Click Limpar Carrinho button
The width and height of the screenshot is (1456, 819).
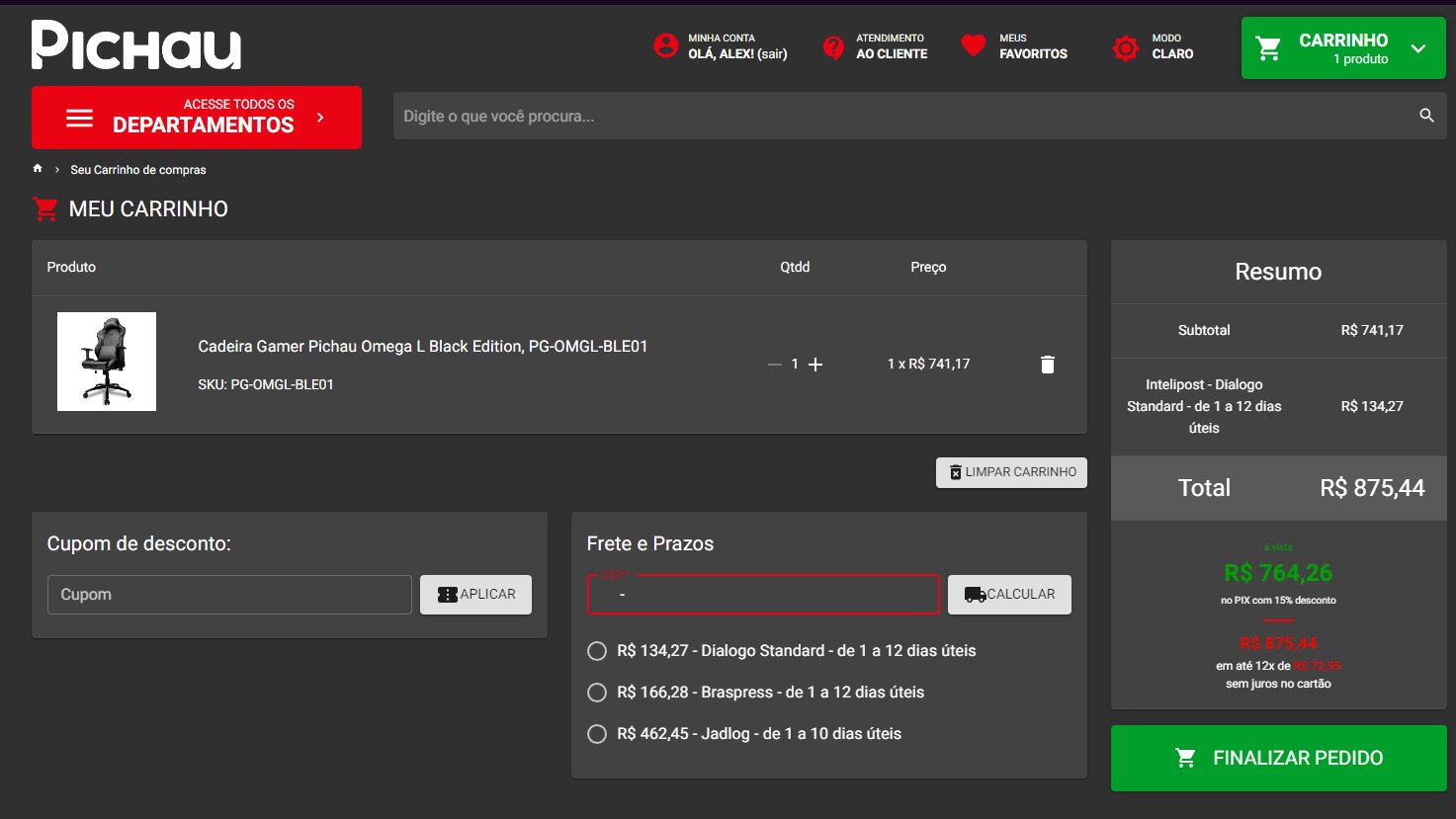[1011, 472]
